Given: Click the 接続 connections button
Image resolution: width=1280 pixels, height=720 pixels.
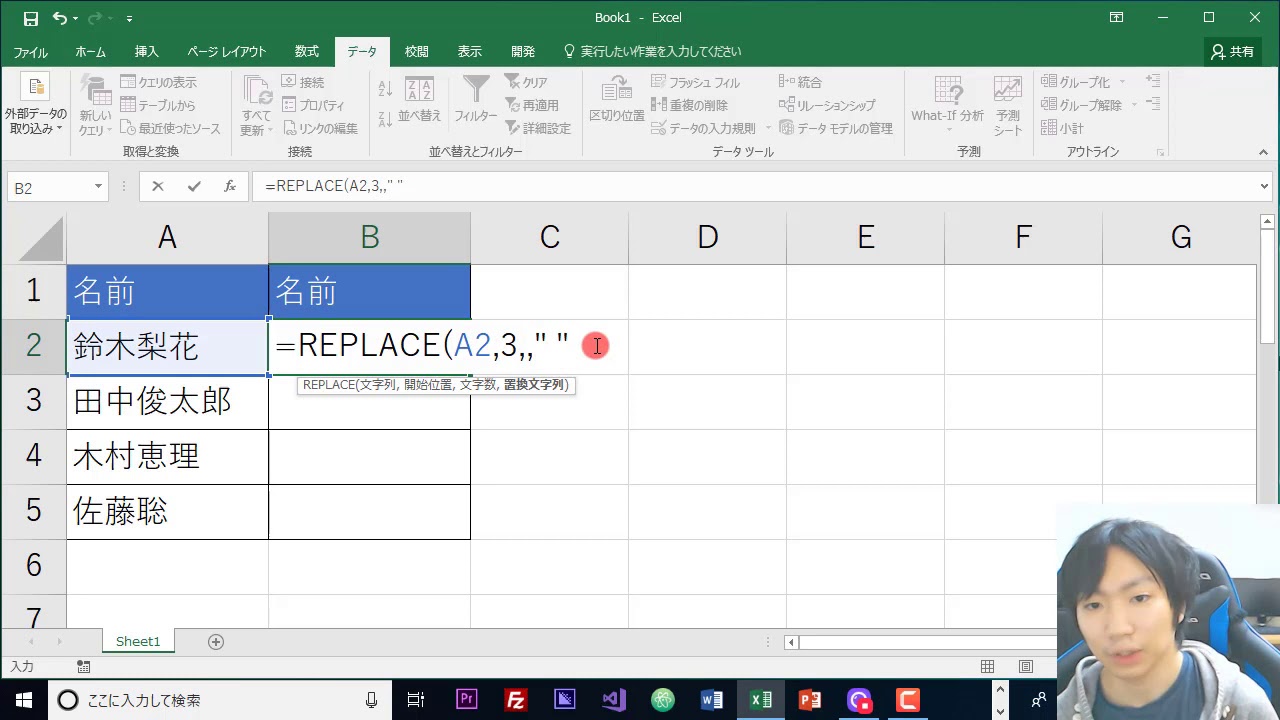Looking at the screenshot, I should click(x=302, y=82).
